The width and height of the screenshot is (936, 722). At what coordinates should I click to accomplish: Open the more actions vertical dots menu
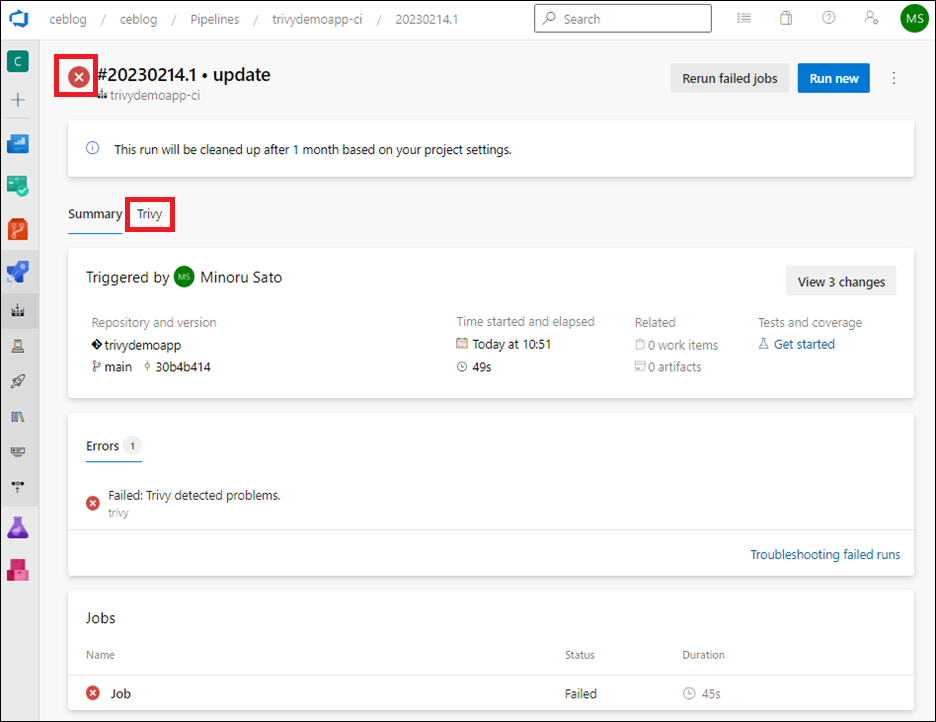tap(894, 78)
